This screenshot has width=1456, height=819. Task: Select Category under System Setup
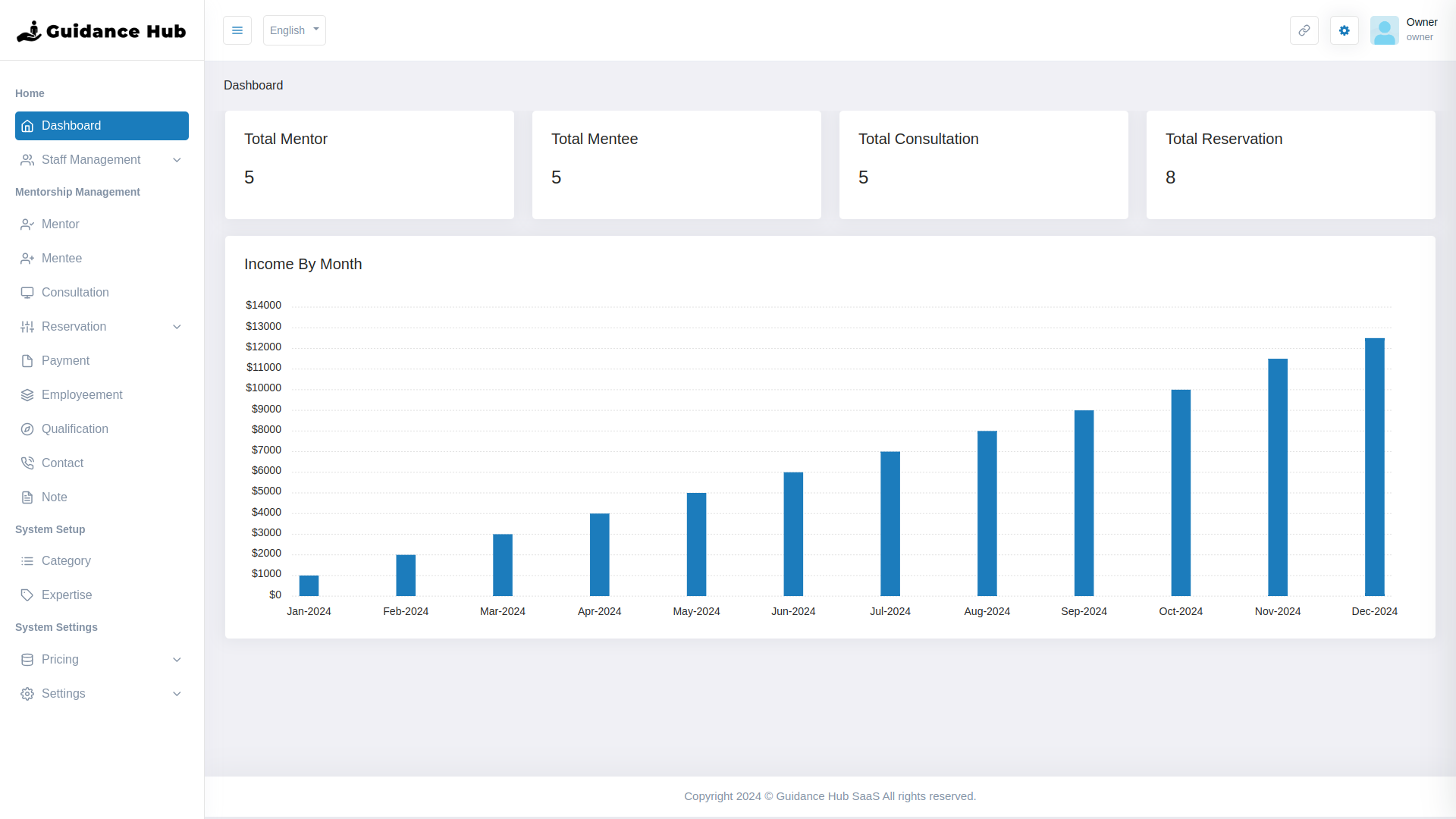pyautogui.click(x=65, y=561)
